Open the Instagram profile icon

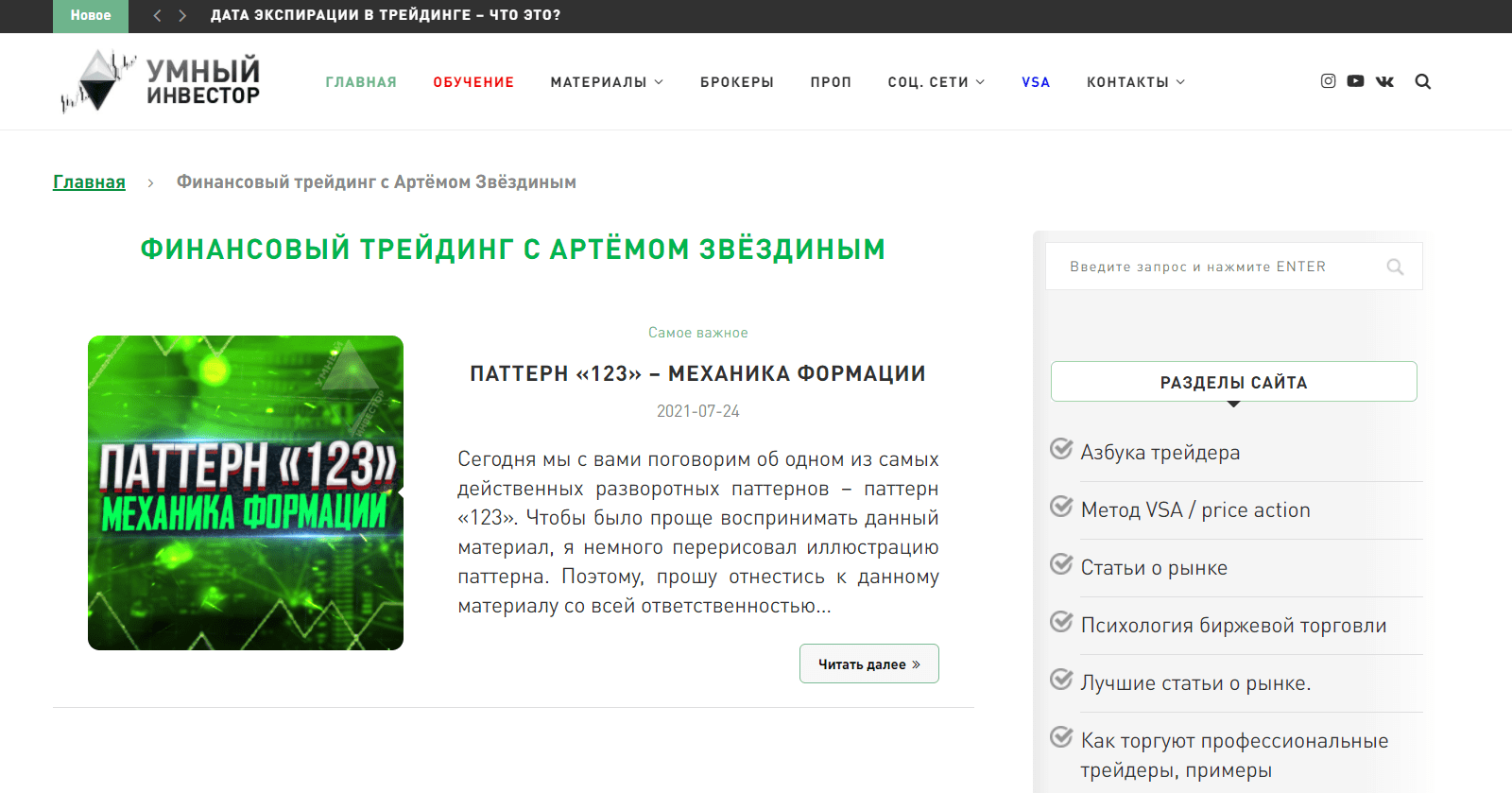(x=1328, y=81)
